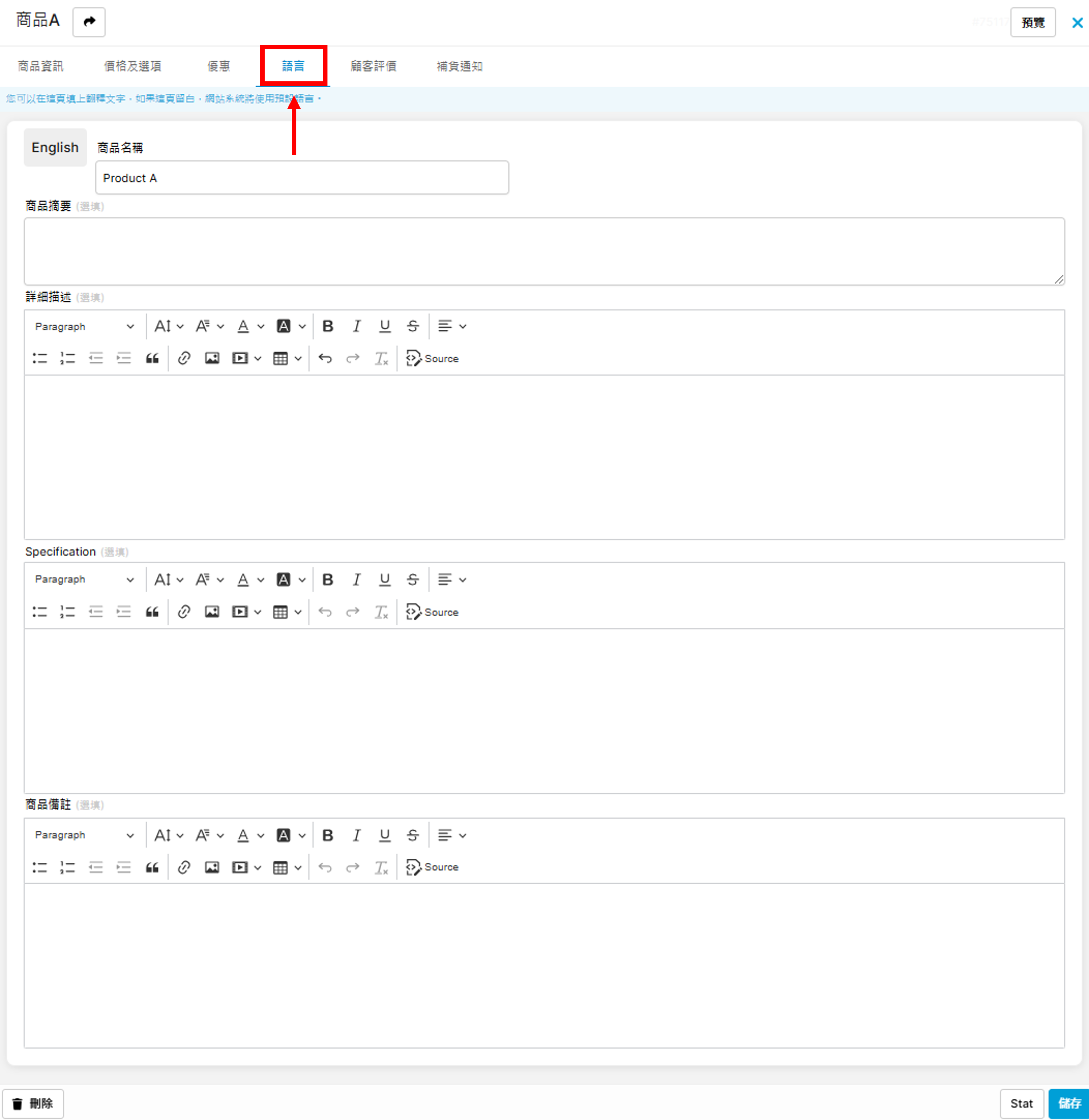1089x1120 pixels.
Task: Click Bold in the 詳細描述 editor toolbar
Action: [328, 326]
